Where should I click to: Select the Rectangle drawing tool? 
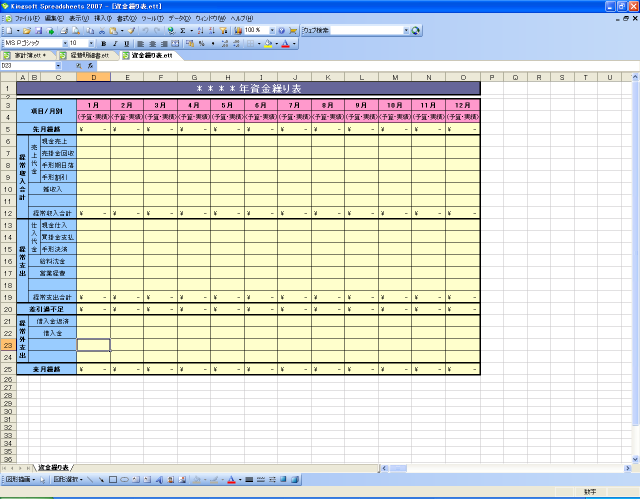pyautogui.click(x=113, y=479)
